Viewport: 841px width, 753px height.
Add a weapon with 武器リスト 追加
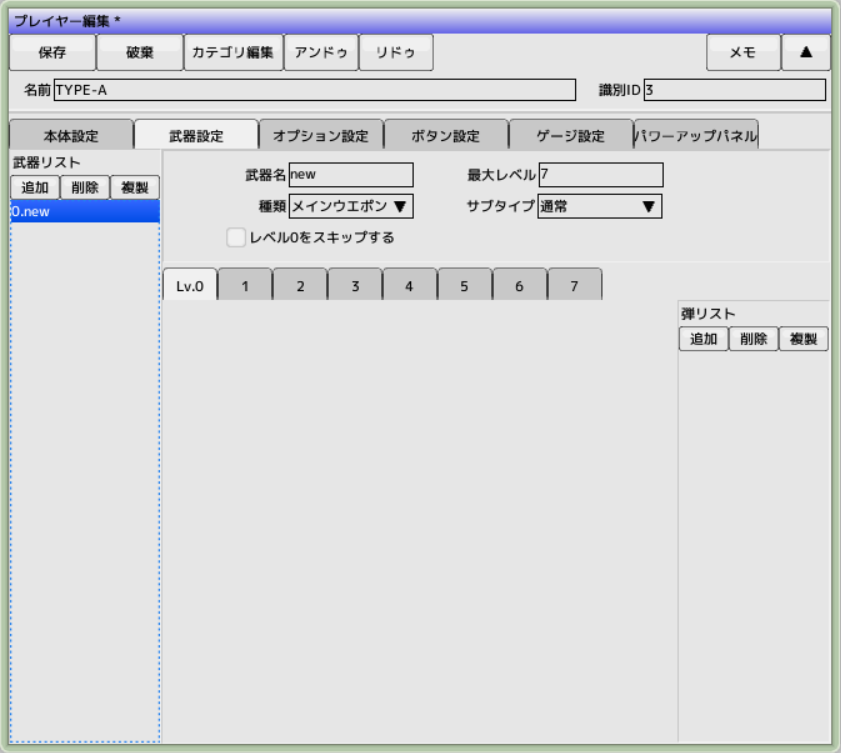34,187
